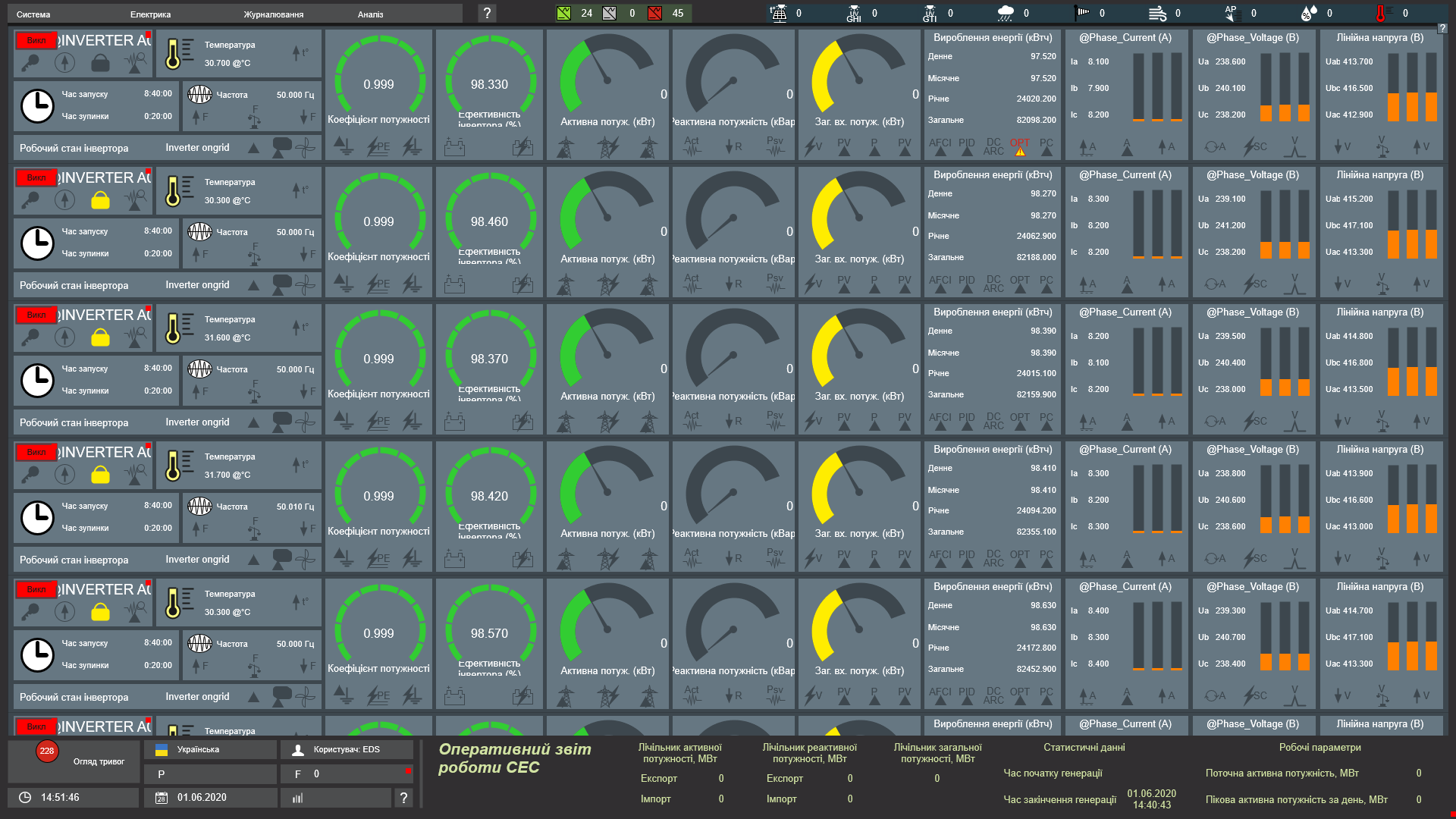This screenshot has width=1456, height=819.
Task: Toggle the second inverter's Викл switch
Action: [x=36, y=178]
